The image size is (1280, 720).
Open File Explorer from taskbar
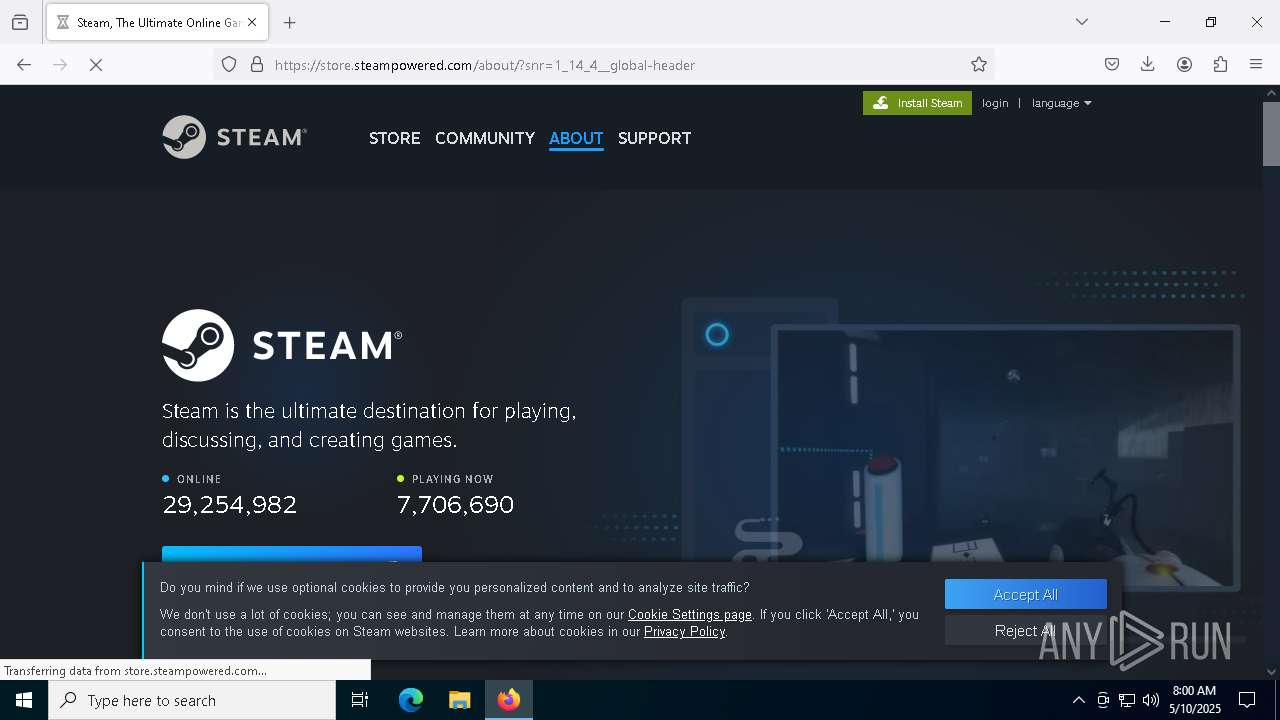click(x=459, y=700)
